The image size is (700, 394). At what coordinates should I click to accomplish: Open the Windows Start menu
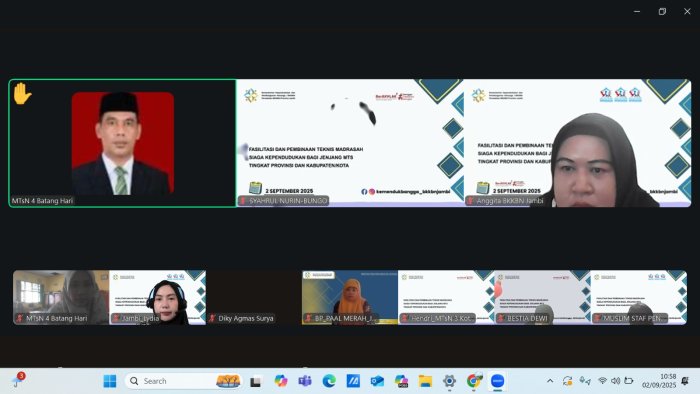(110, 381)
